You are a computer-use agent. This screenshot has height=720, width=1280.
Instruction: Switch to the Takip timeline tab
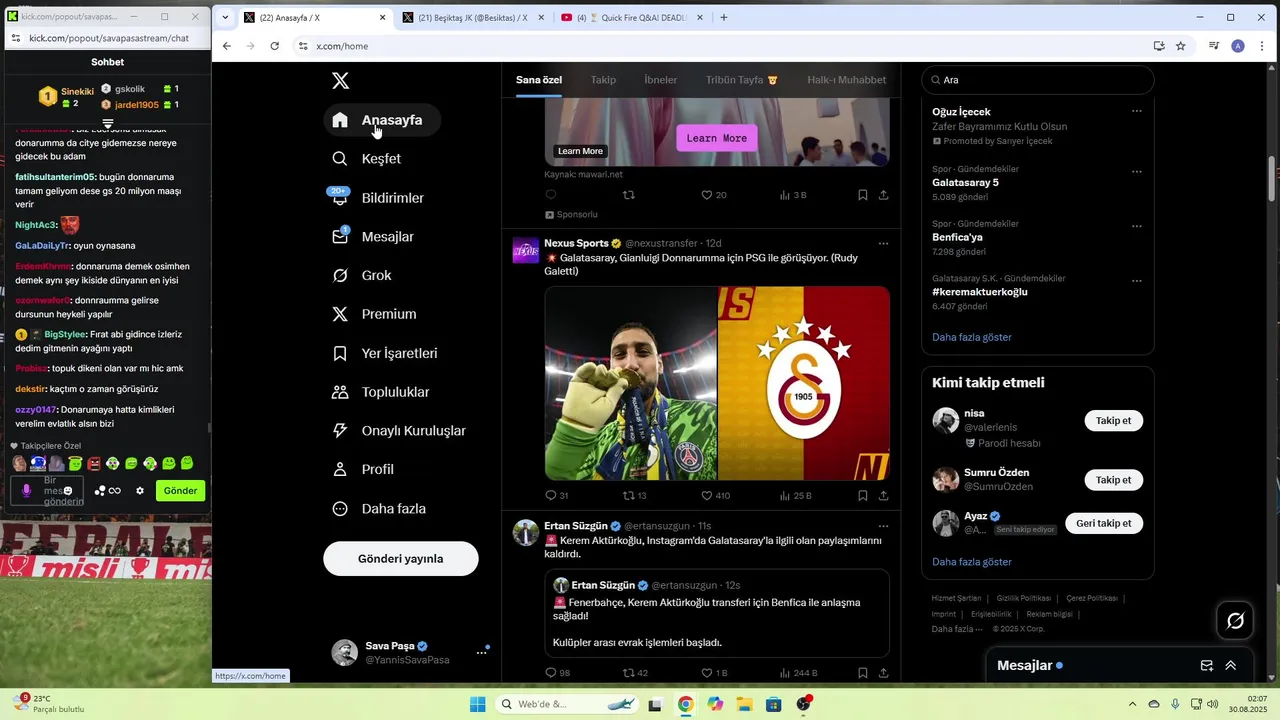pos(603,80)
